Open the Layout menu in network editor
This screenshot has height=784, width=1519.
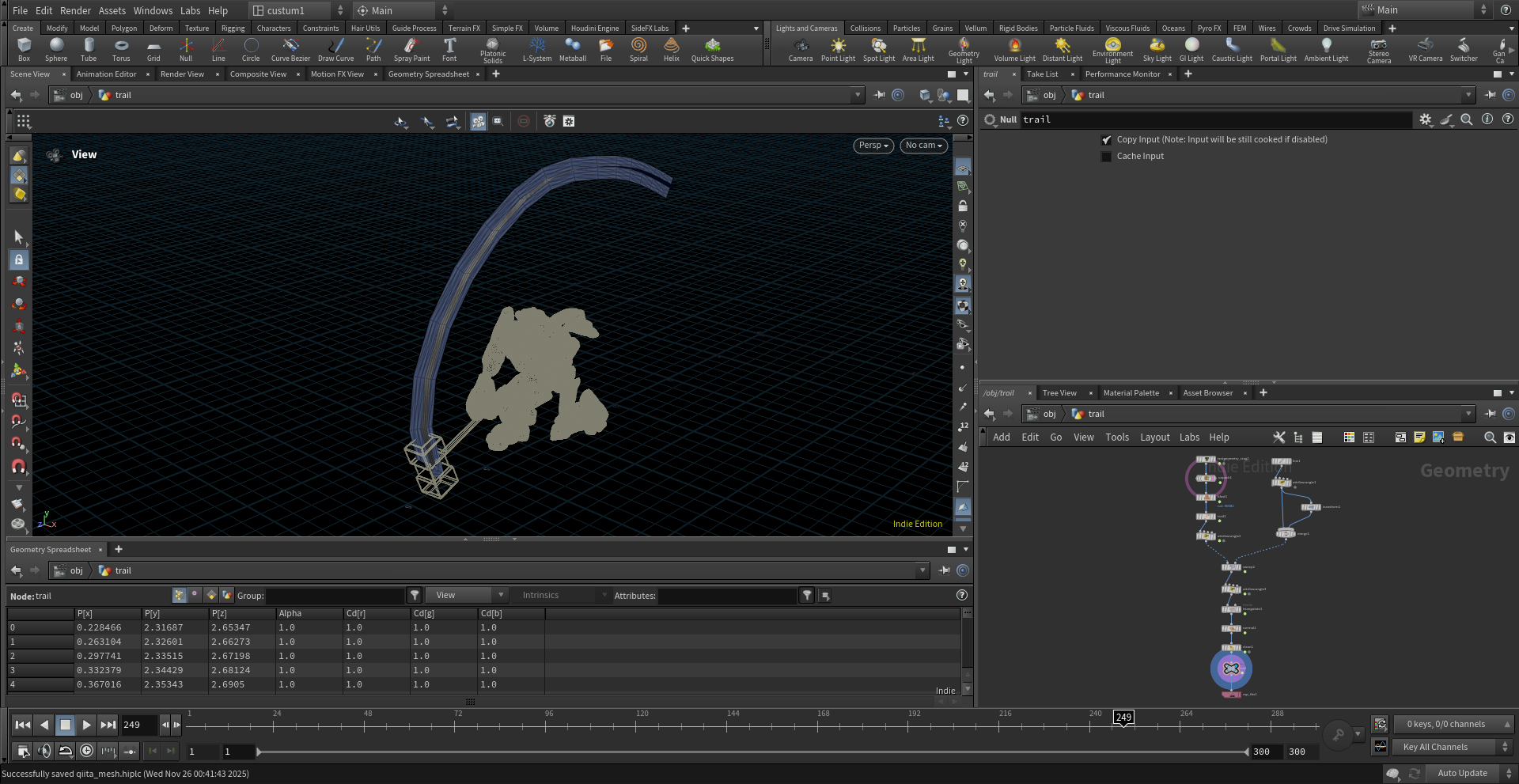click(1154, 437)
